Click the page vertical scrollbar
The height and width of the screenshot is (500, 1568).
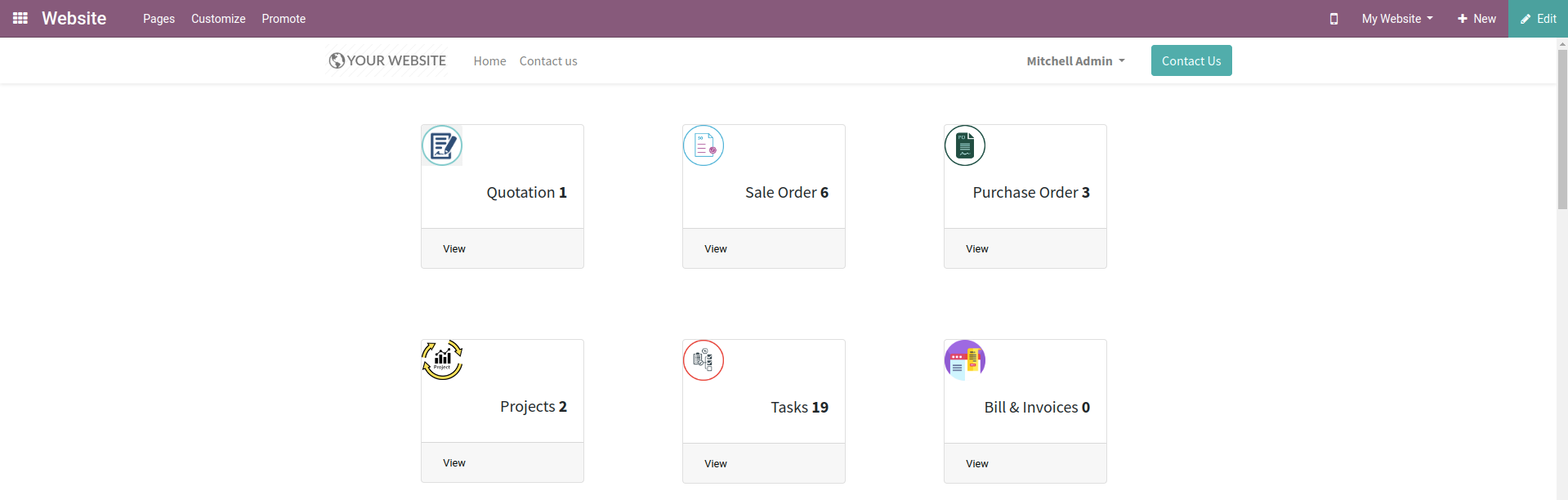[1561, 131]
